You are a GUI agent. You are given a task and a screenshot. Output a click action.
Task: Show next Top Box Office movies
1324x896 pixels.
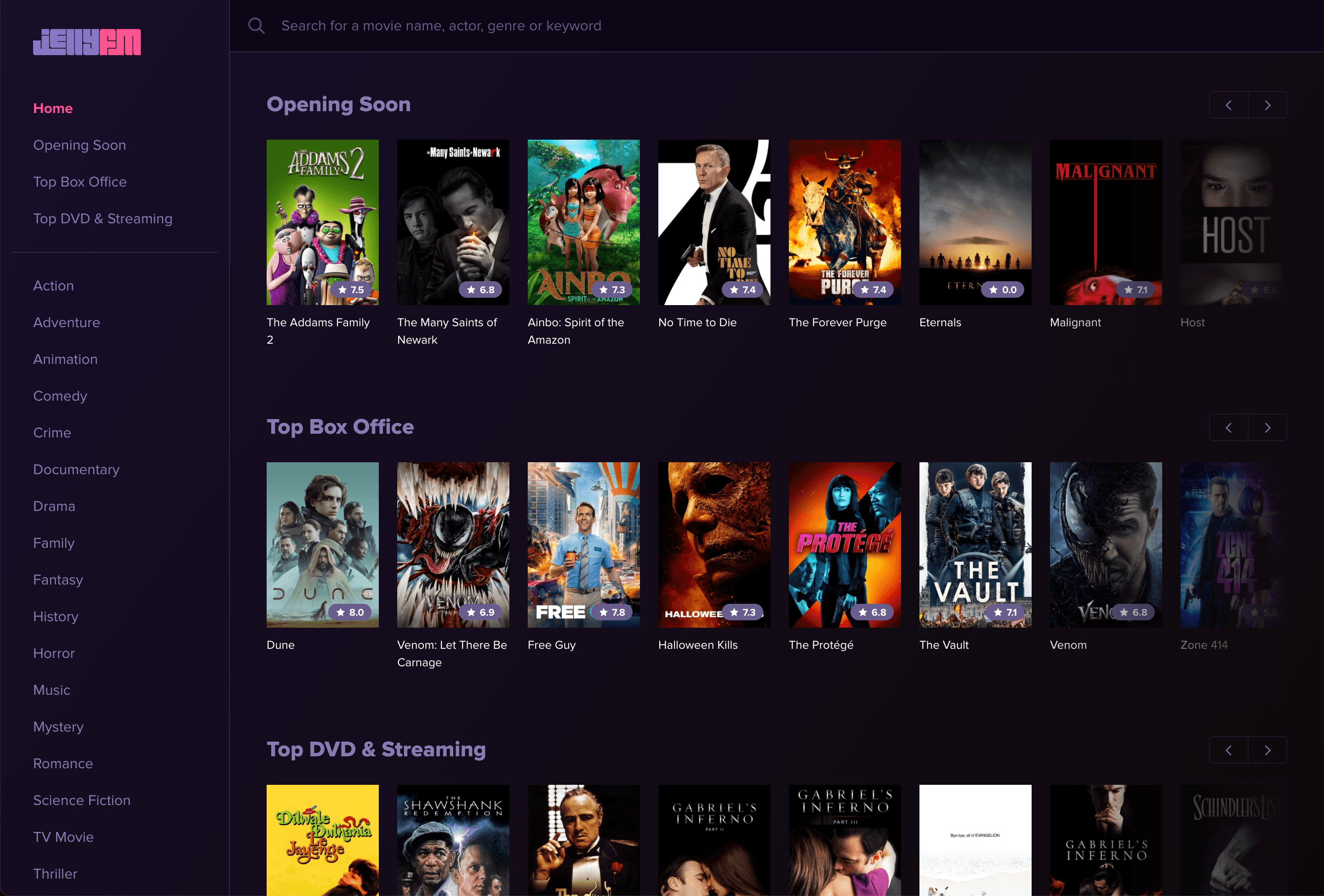click(1267, 427)
